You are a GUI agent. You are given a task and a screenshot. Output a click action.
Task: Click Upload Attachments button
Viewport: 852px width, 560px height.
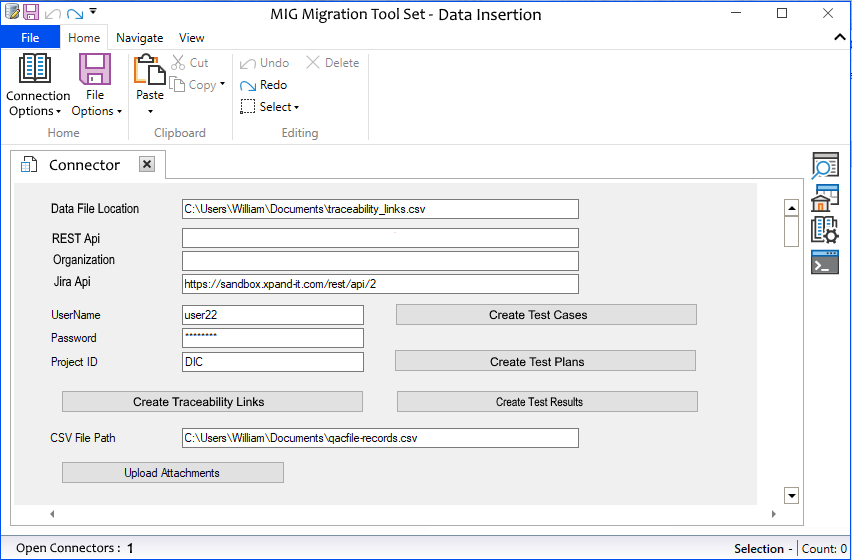tap(173, 473)
